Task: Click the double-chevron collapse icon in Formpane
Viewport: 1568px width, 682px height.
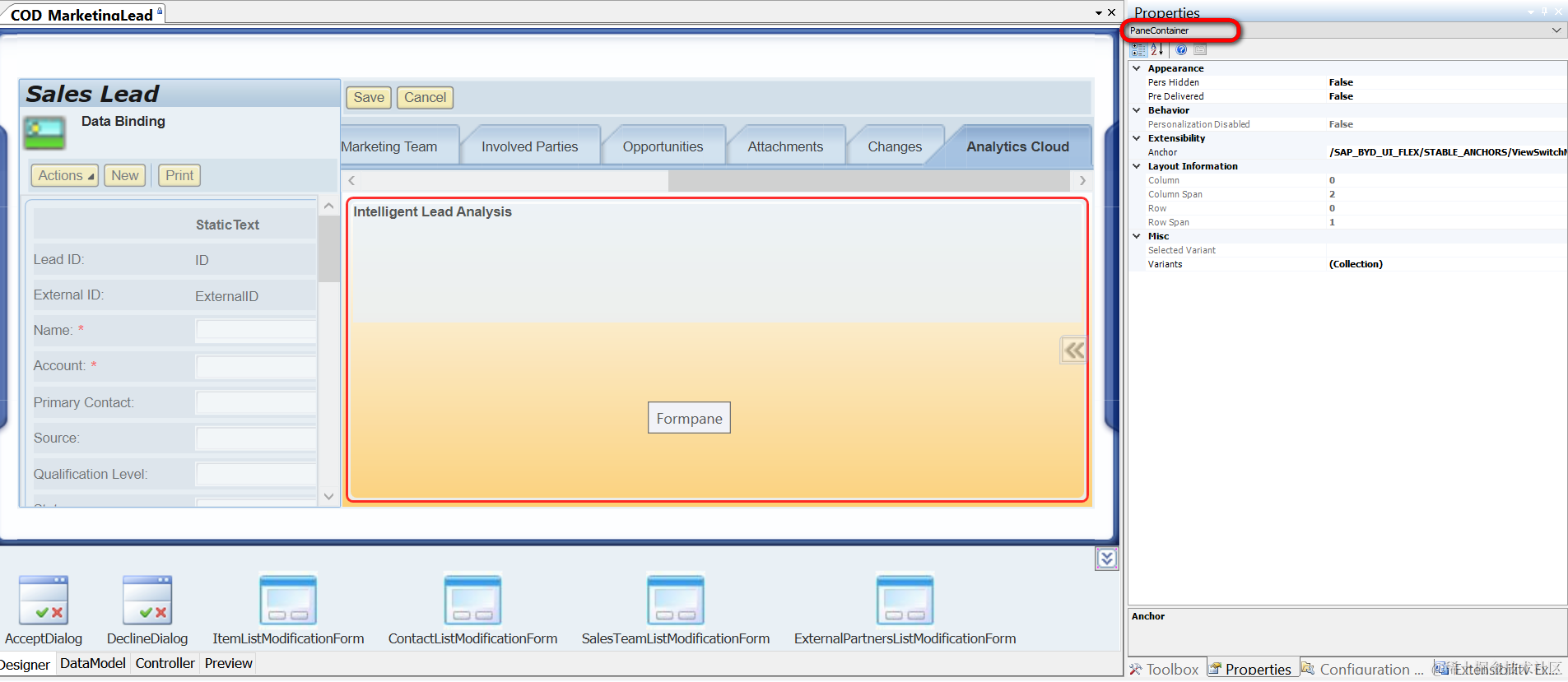Action: [x=1073, y=350]
